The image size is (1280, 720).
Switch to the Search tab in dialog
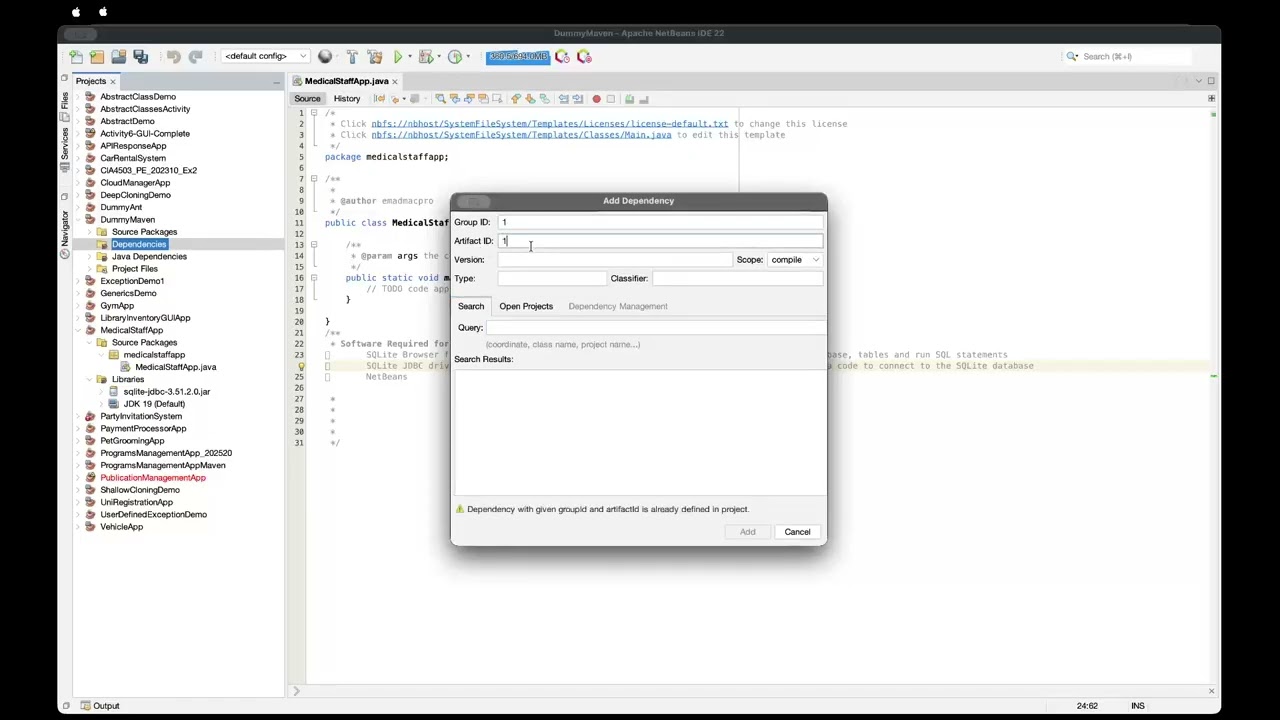pyautogui.click(x=471, y=306)
